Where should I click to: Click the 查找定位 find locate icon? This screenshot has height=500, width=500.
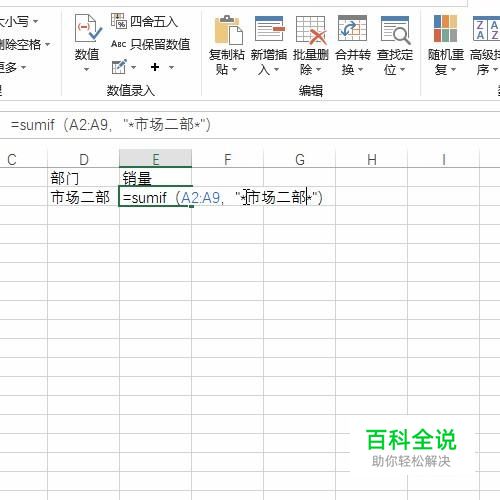[x=395, y=30]
